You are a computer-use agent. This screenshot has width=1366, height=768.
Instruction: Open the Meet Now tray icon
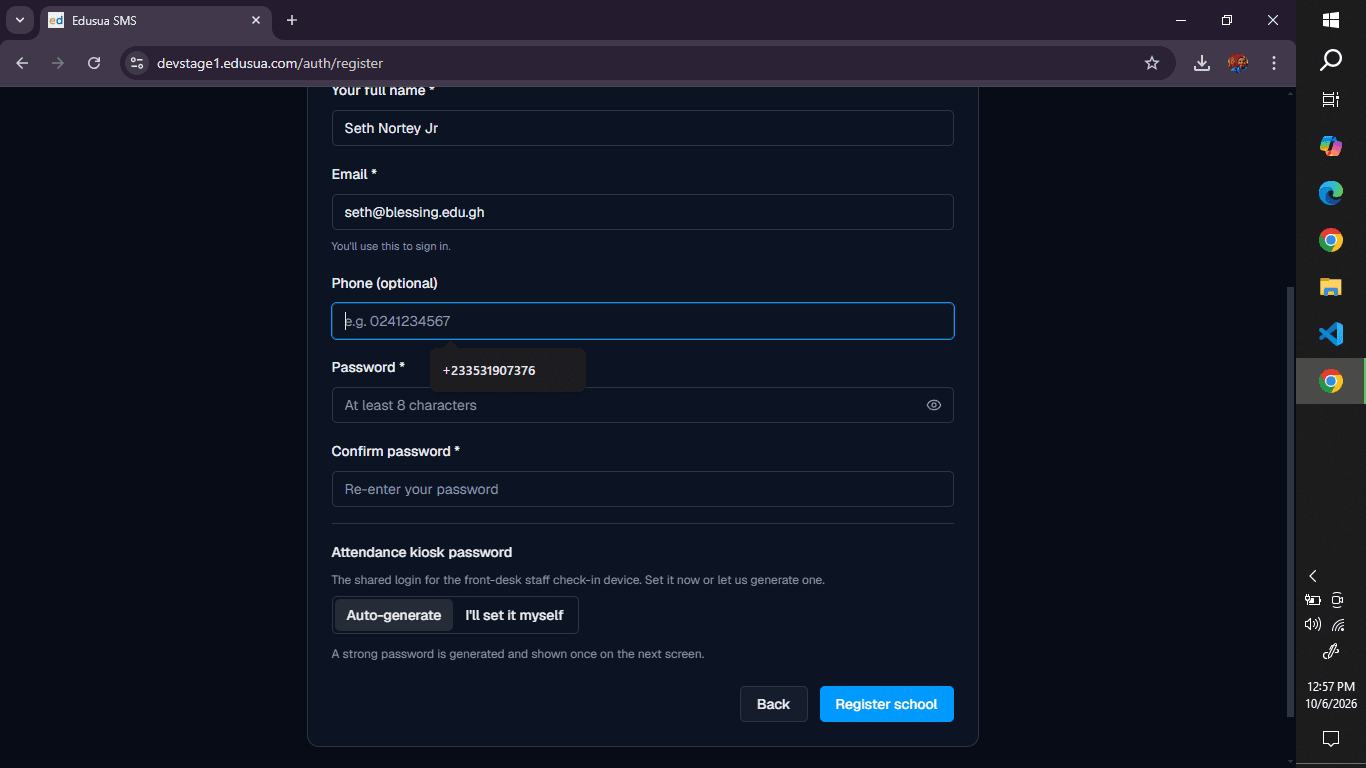[x=1338, y=600]
